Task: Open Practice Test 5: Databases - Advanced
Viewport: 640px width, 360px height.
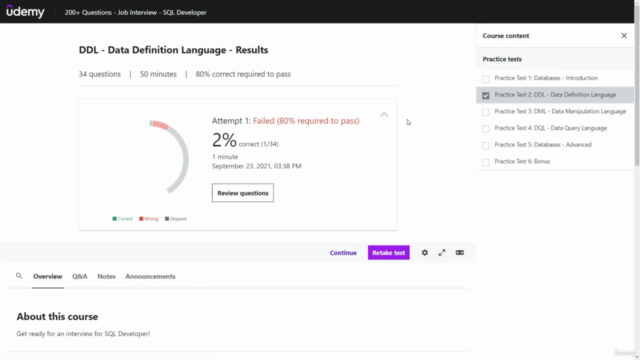Action: 543,144
